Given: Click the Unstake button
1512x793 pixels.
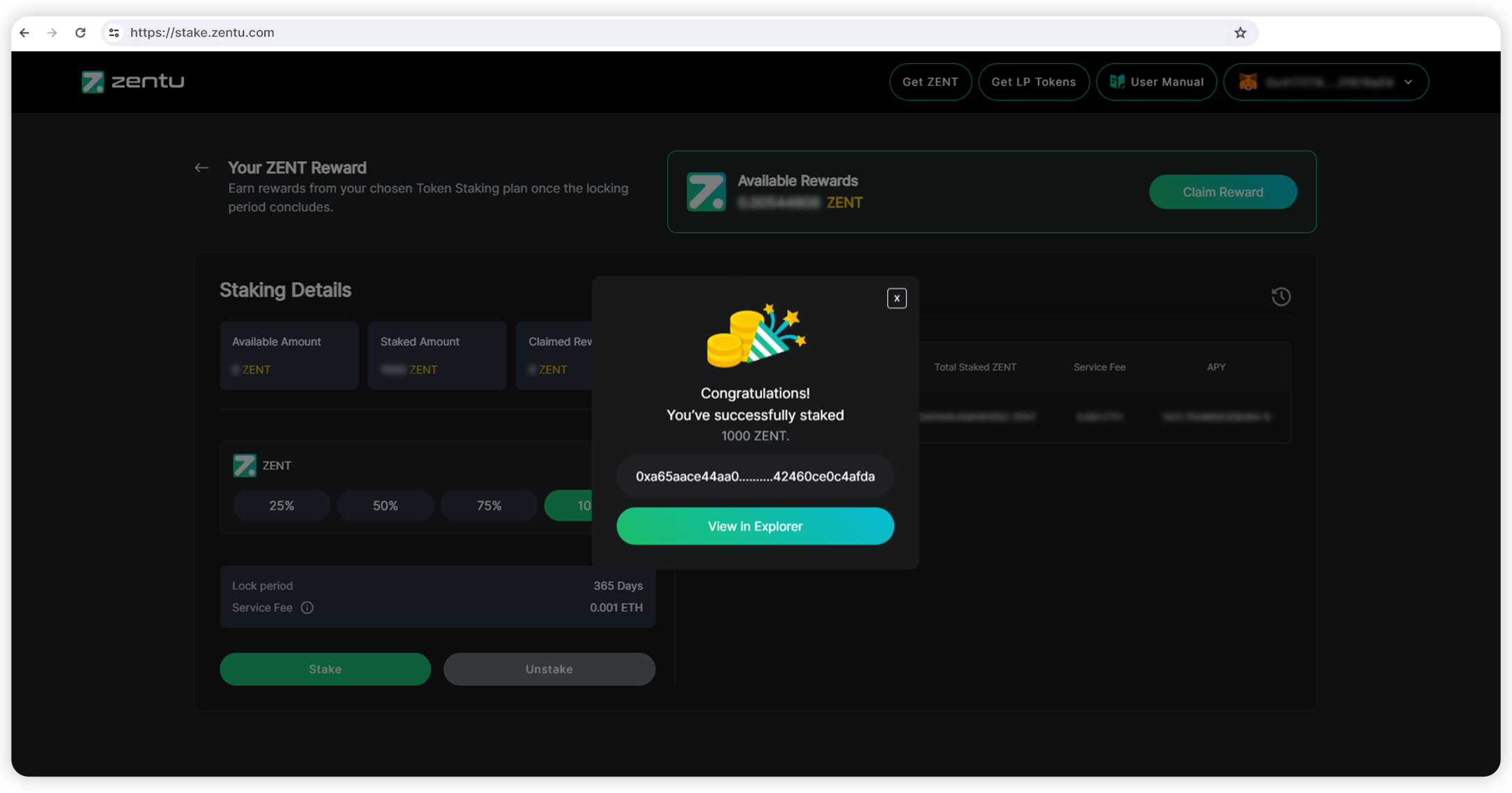Looking at the screenshot, I should click(x=549, y=670).
